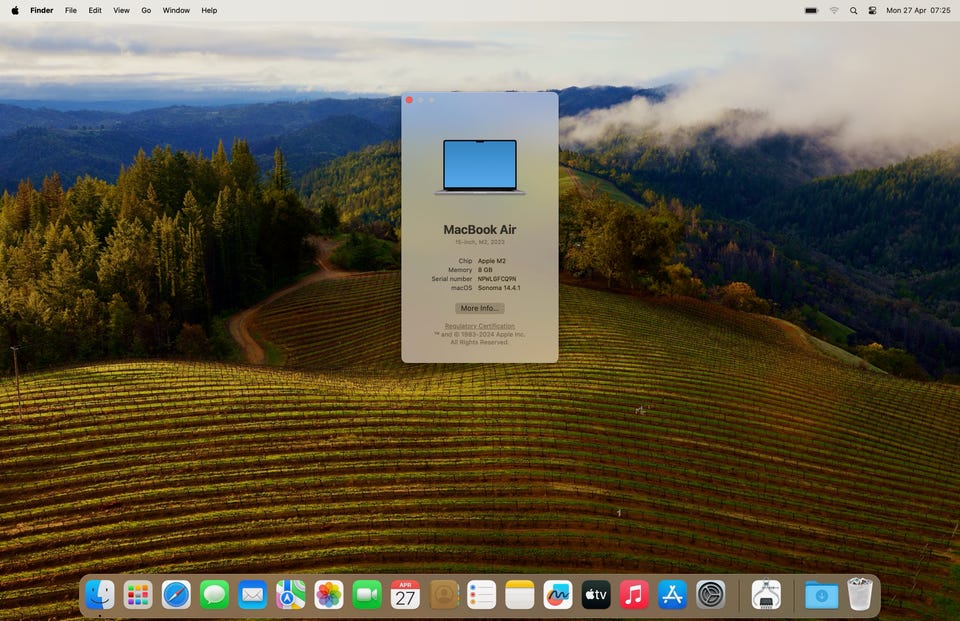The image size is (960, 621).
Task: Open the File menu
Action: pyautogui.click(x=71, y=10)
